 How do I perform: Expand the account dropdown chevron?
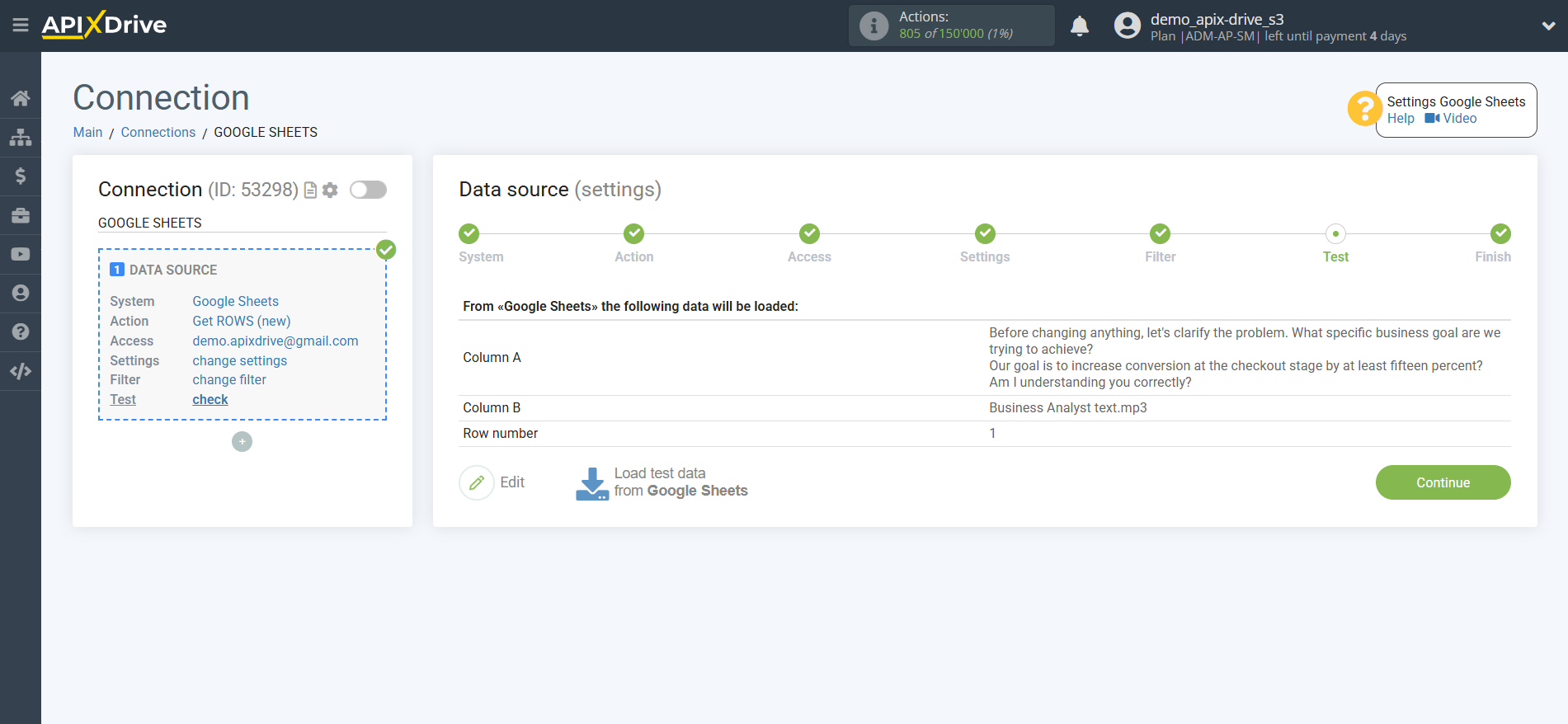[1548, 26]
